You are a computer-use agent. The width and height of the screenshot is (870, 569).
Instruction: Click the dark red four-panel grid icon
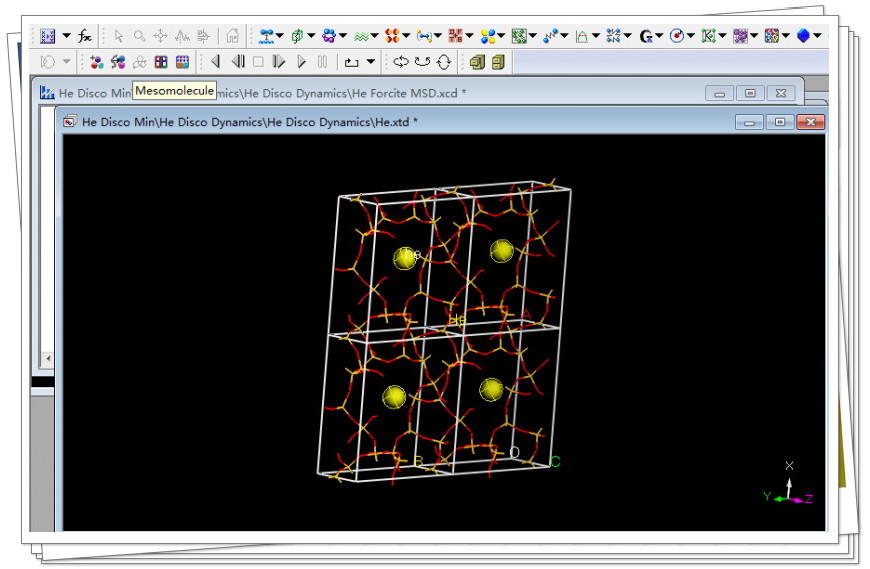pos(161,62)
